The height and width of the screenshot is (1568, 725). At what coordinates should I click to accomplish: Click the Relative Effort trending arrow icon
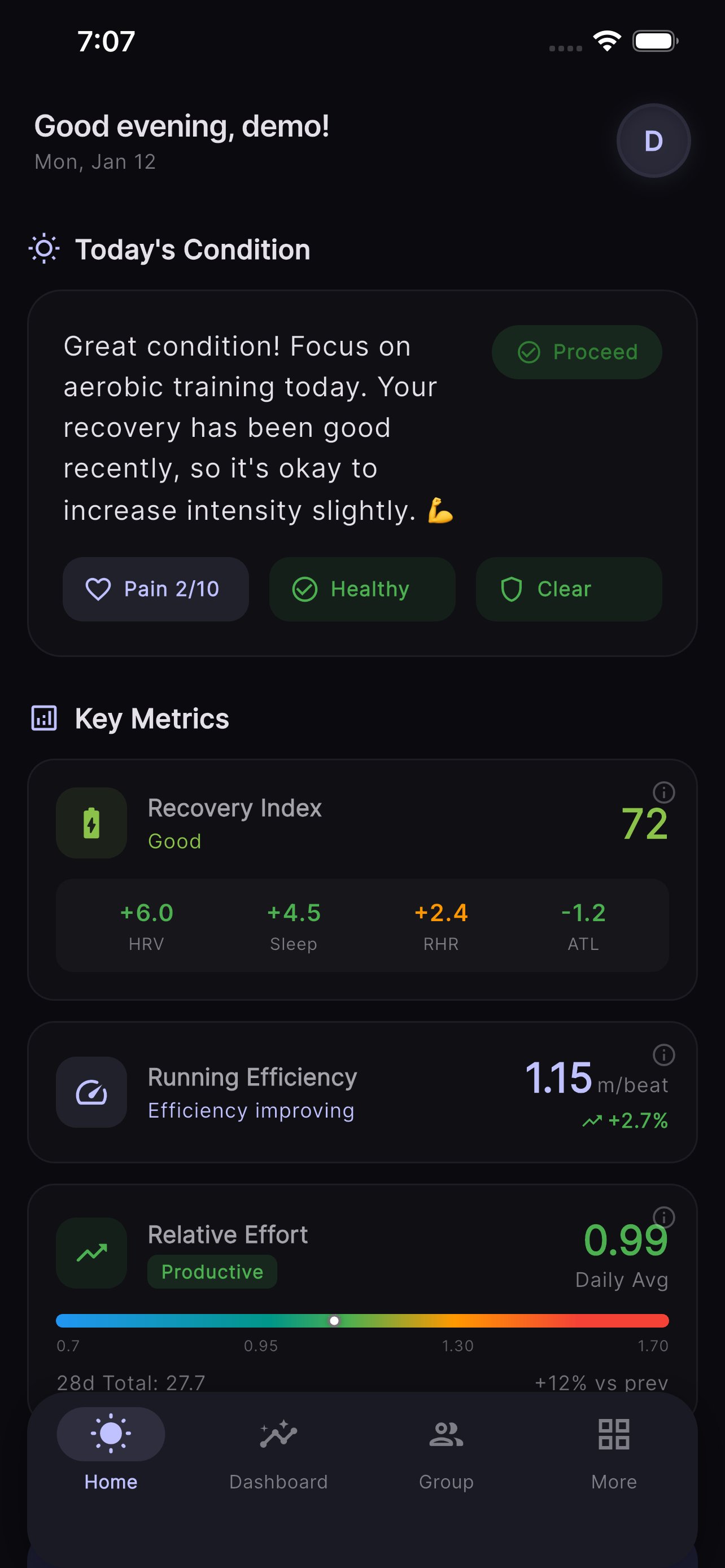pyautogui.click(x=91, y=1252)
